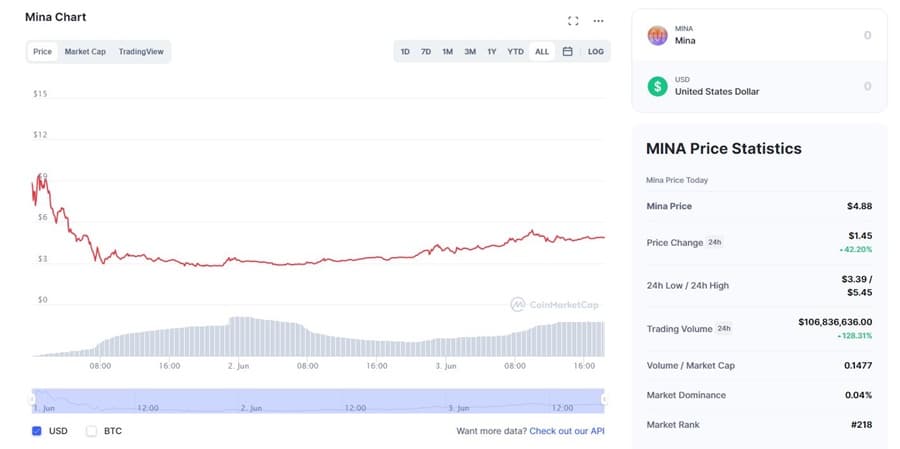Enable the BTC checkbox

[92, 431]
